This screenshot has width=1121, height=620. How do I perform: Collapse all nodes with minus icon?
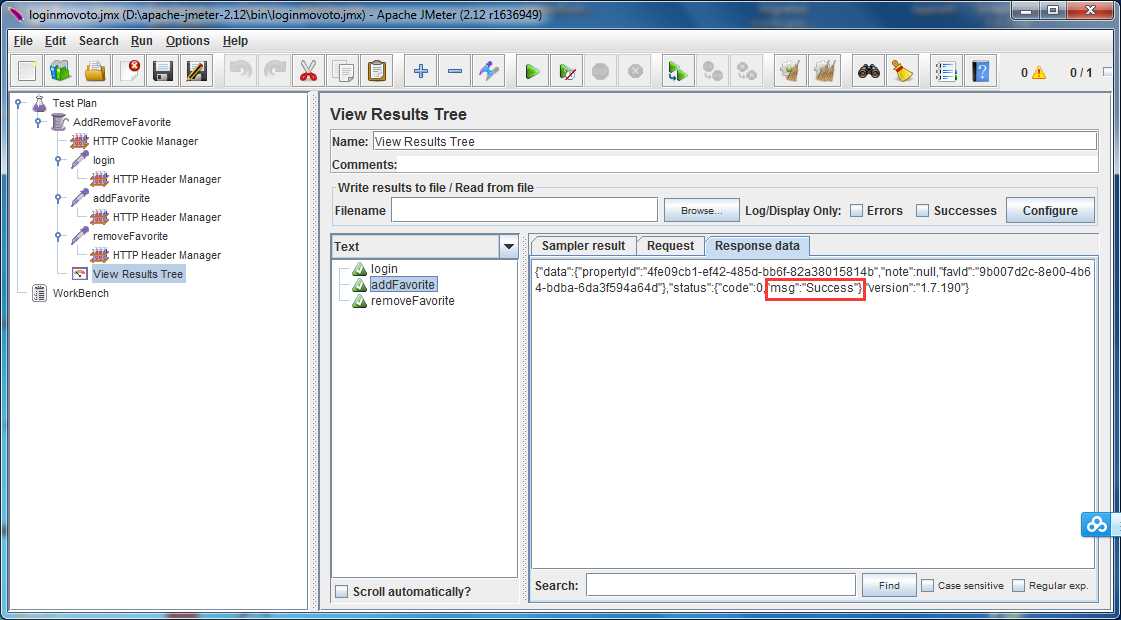coord(454,72)
